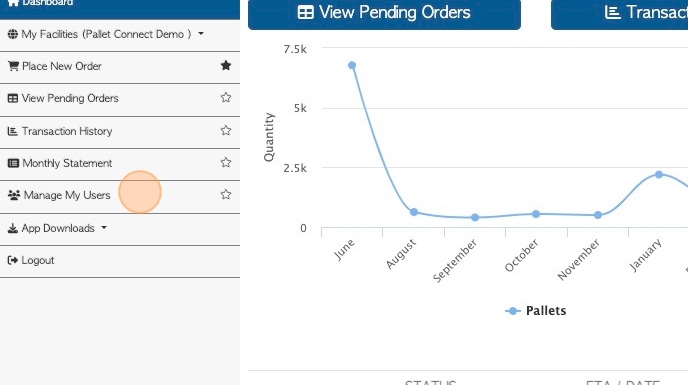The width and height of the screenshot is (688, 385).
Task: Click the table icon next to View Pending Orders in sidebar
Action: pos(13,98)
